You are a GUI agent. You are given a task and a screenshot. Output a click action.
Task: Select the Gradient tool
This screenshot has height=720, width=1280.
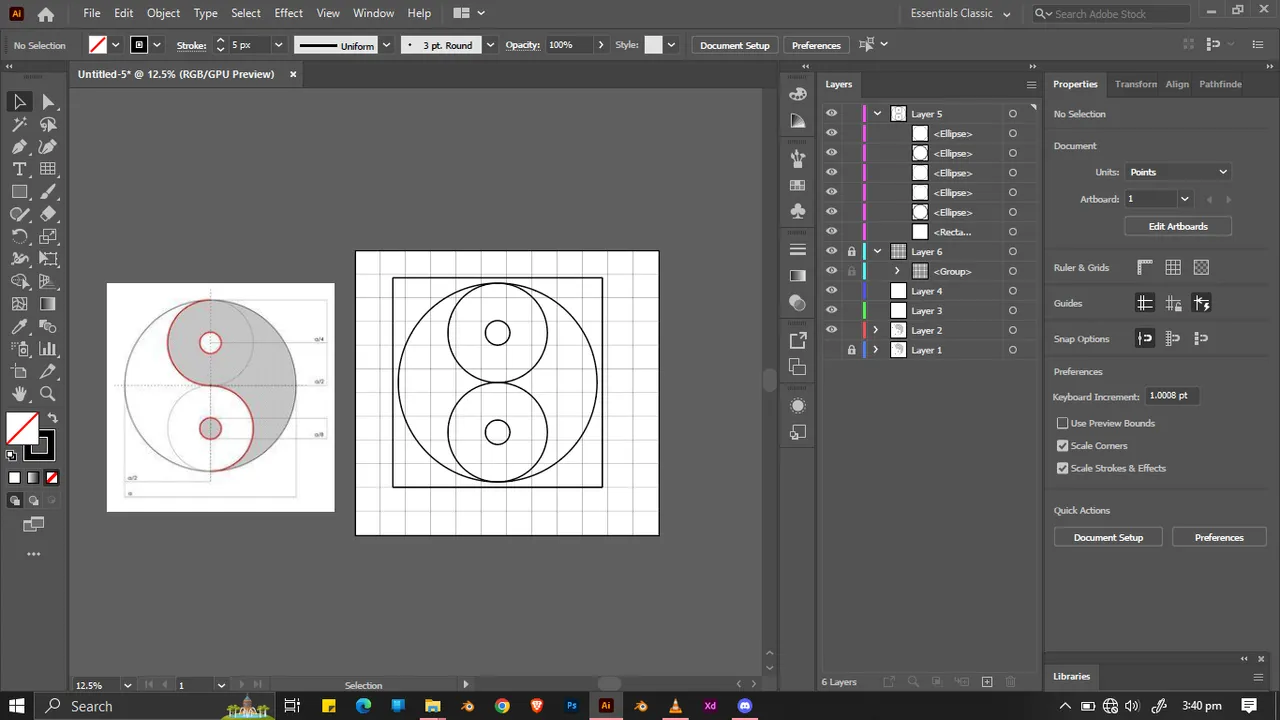tap(48, 304)
